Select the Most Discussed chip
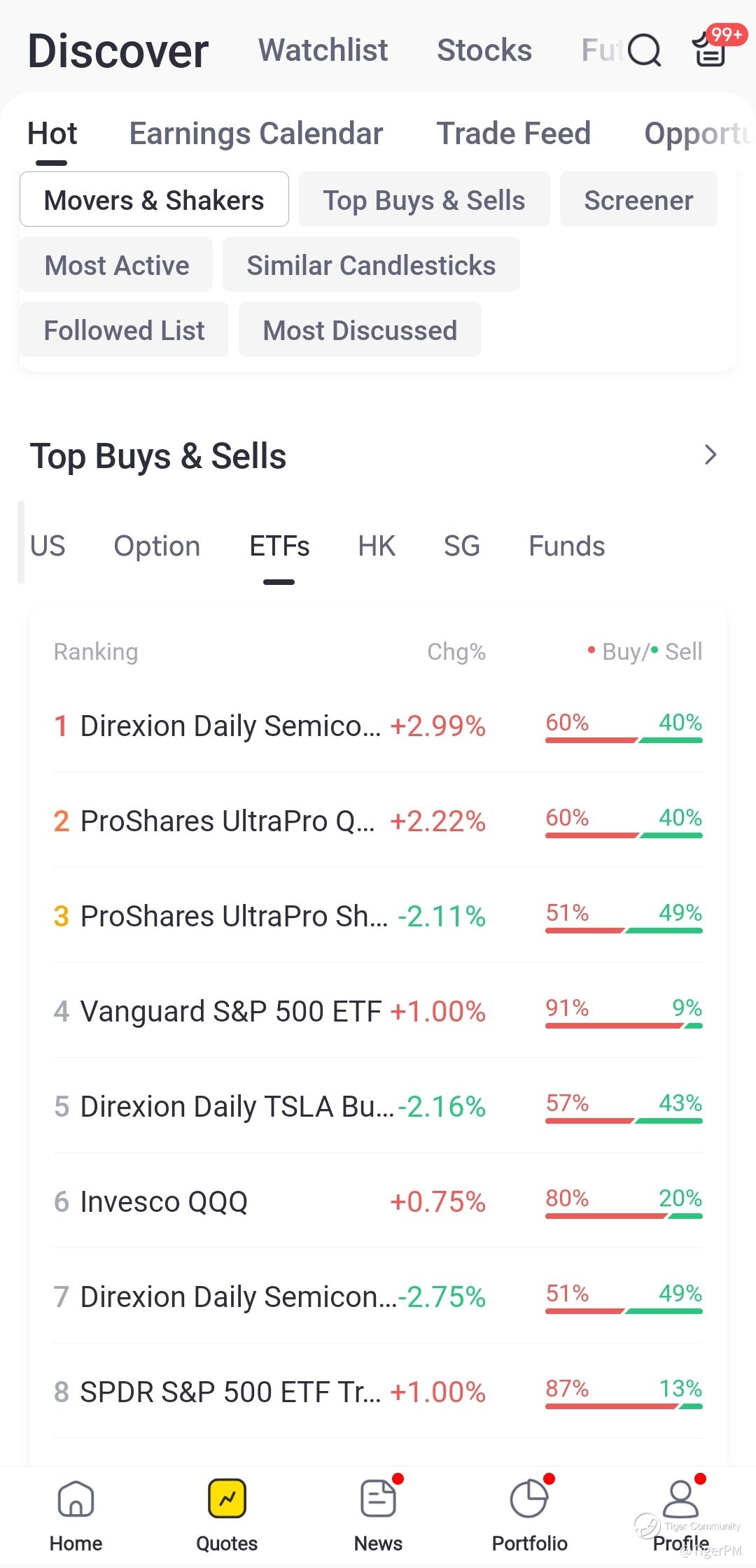The height and width of the screenshot is (1568, 756). (x=360, y=330)
